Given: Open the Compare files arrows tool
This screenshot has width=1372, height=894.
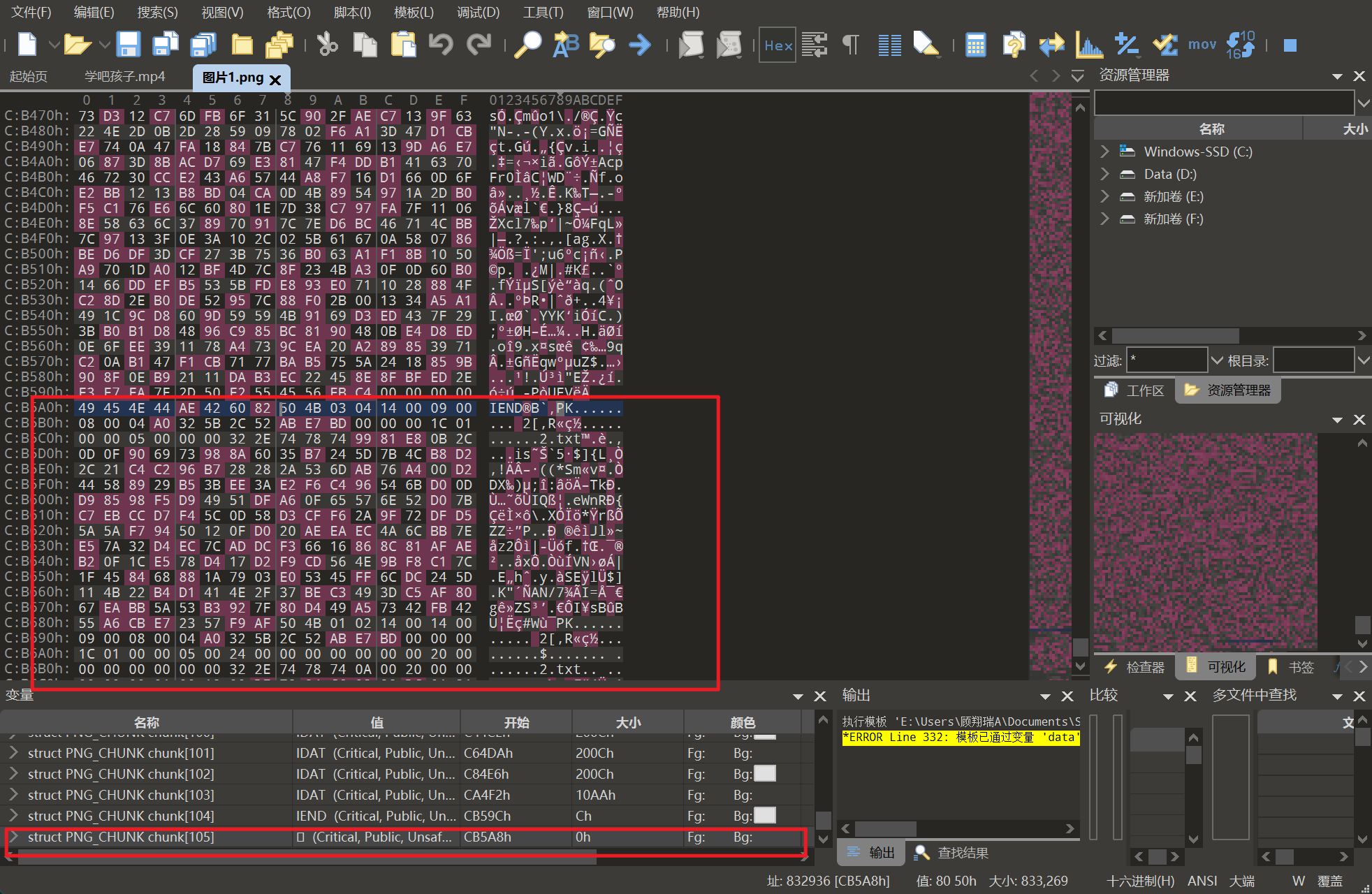Looking at the screenshot, I should coord(1051,45).
